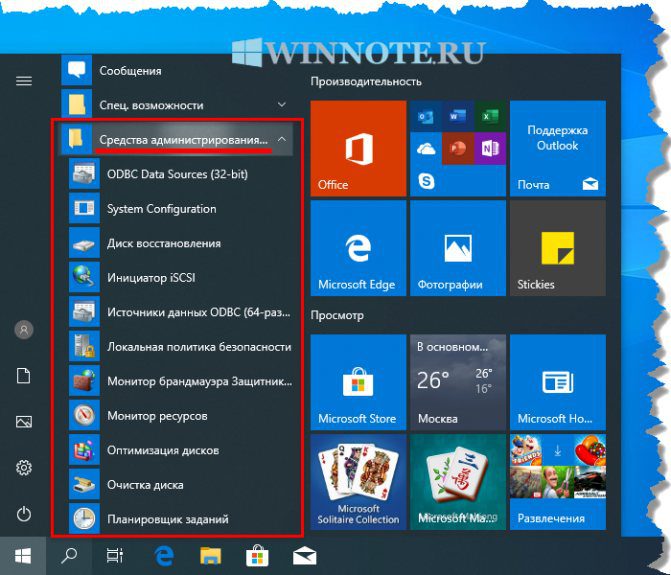The height and width of the screenshot is (575, 671).
Task: Click the Power icon
Action: point(24,514)
